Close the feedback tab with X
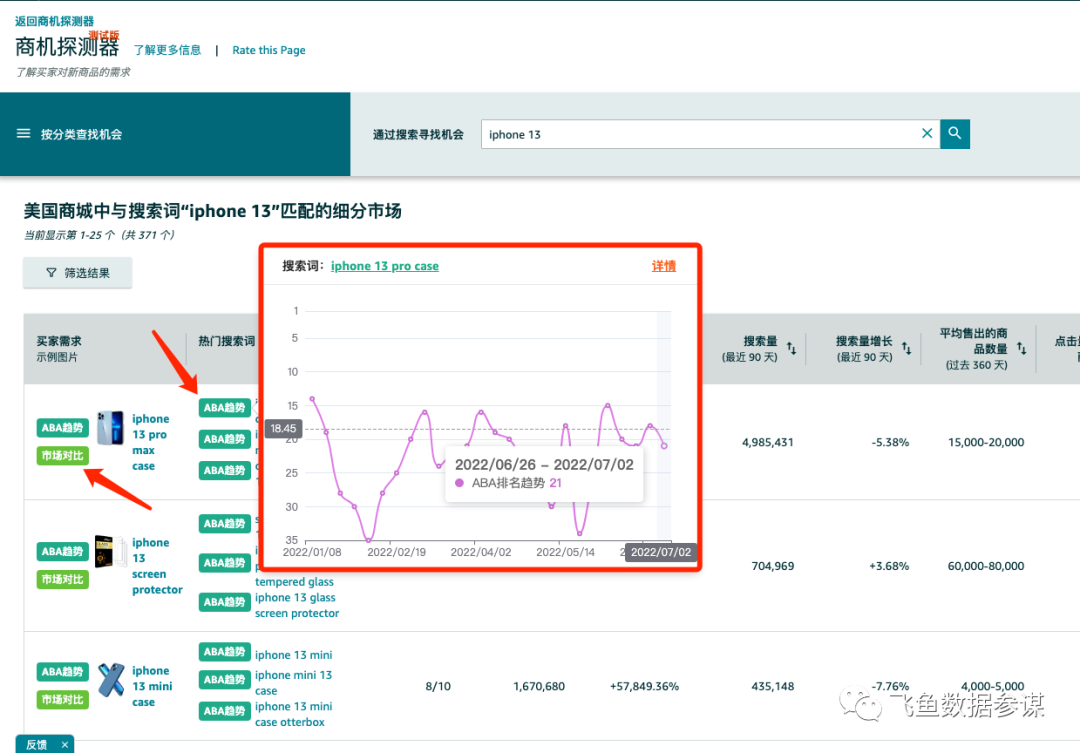The height and width of the screenshot is (753, 1080). tap(65, 745)
